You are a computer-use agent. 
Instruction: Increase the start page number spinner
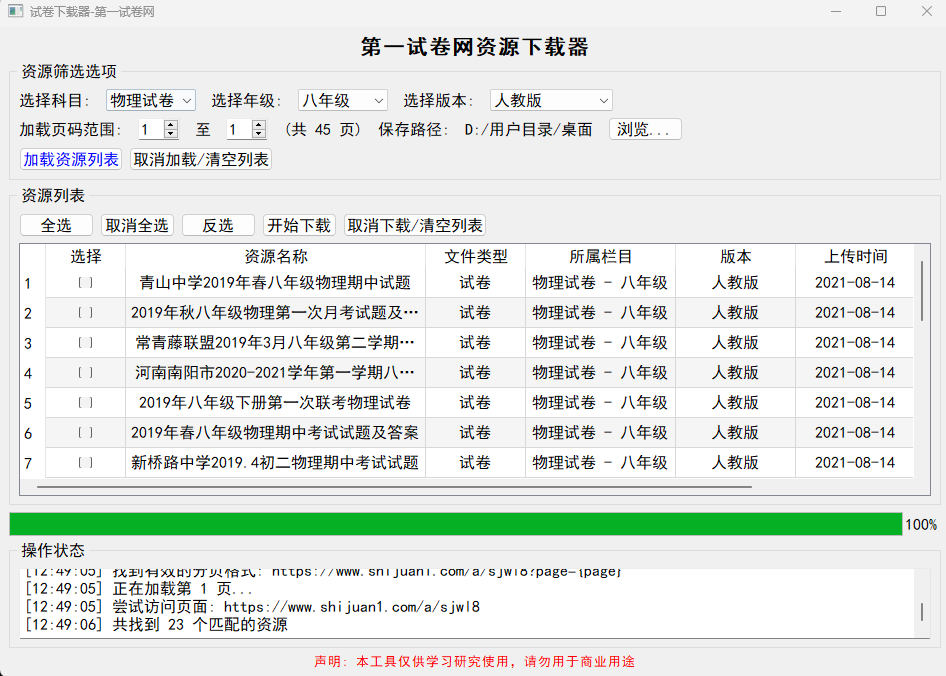(171, 124)
